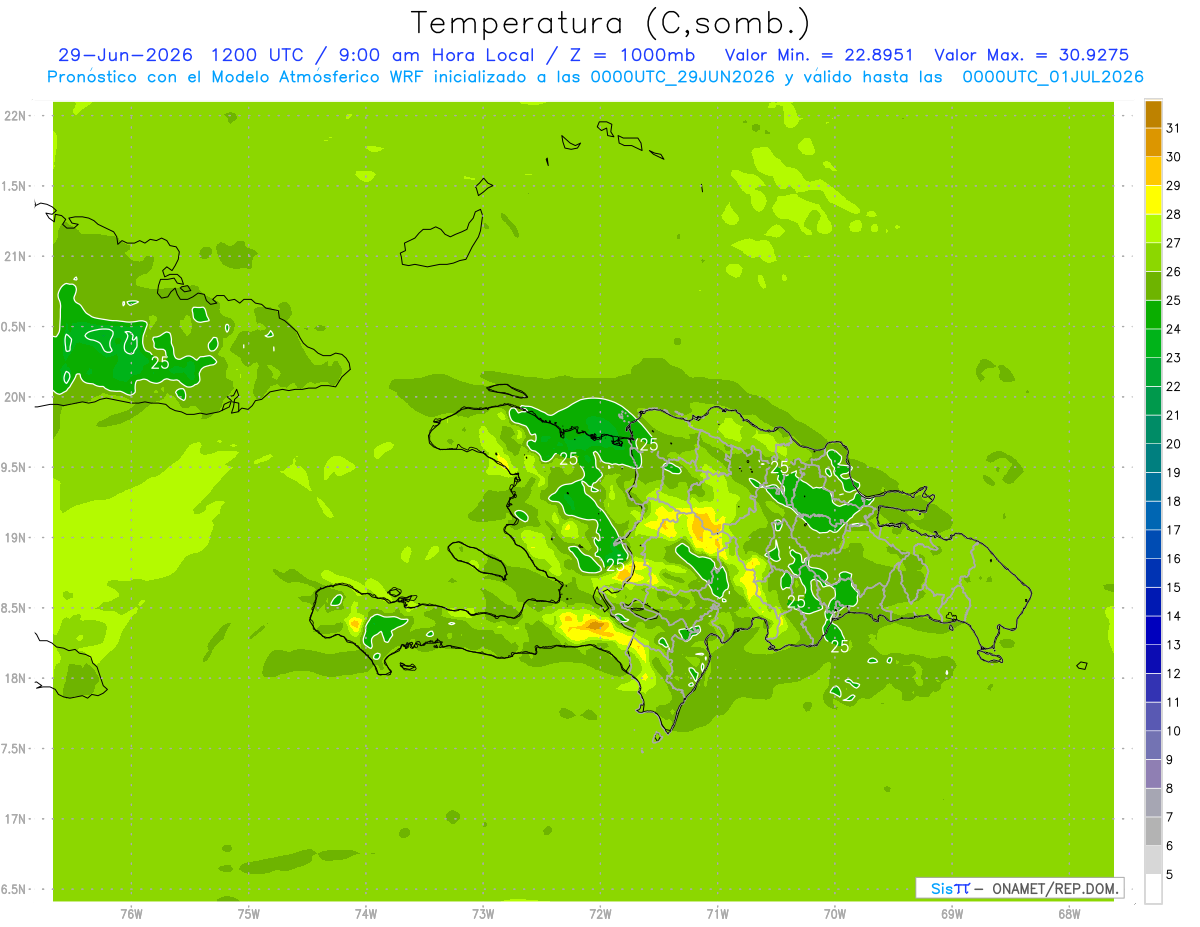This screenshot has height=927, width=1200.
Task: Click the colorbar value '5'
Action: [1170, 875]
